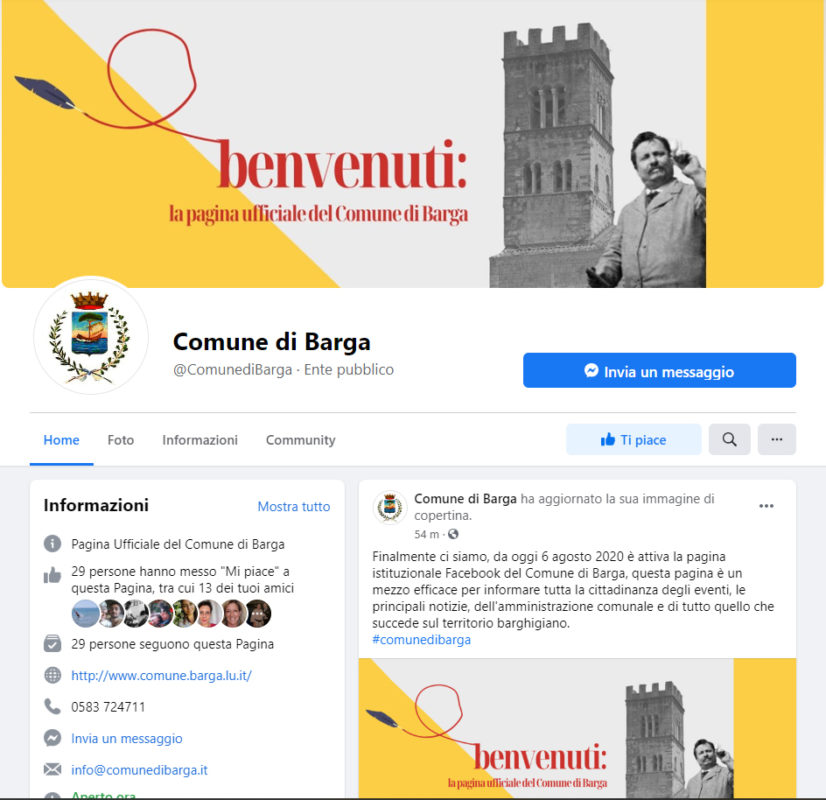
Task: Open the page three-dots more options menu
Action: click(776, 439)
